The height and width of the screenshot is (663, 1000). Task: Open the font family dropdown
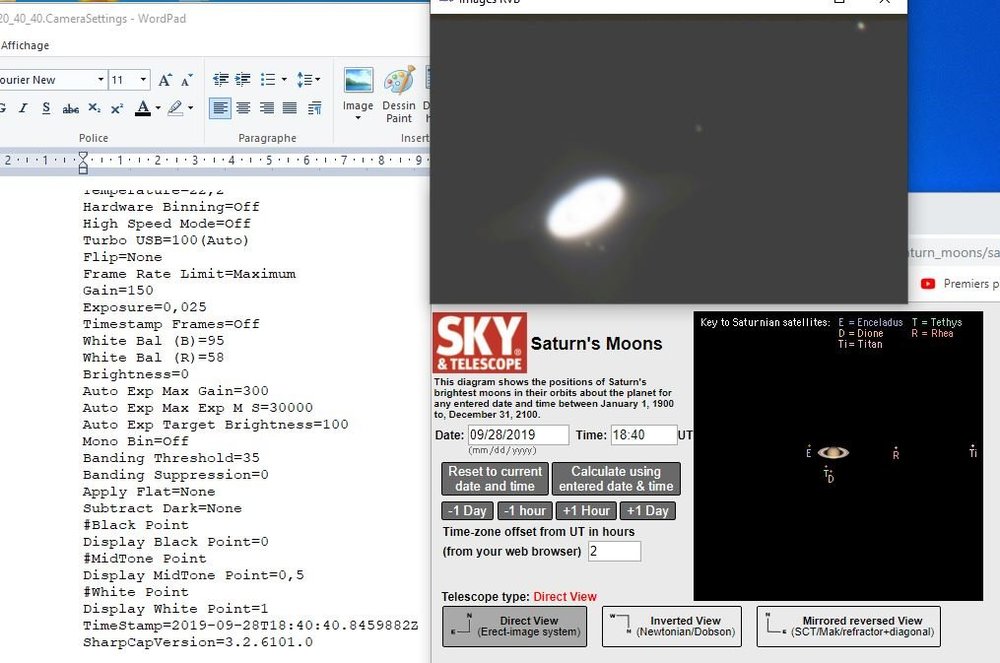click(101, 79)
